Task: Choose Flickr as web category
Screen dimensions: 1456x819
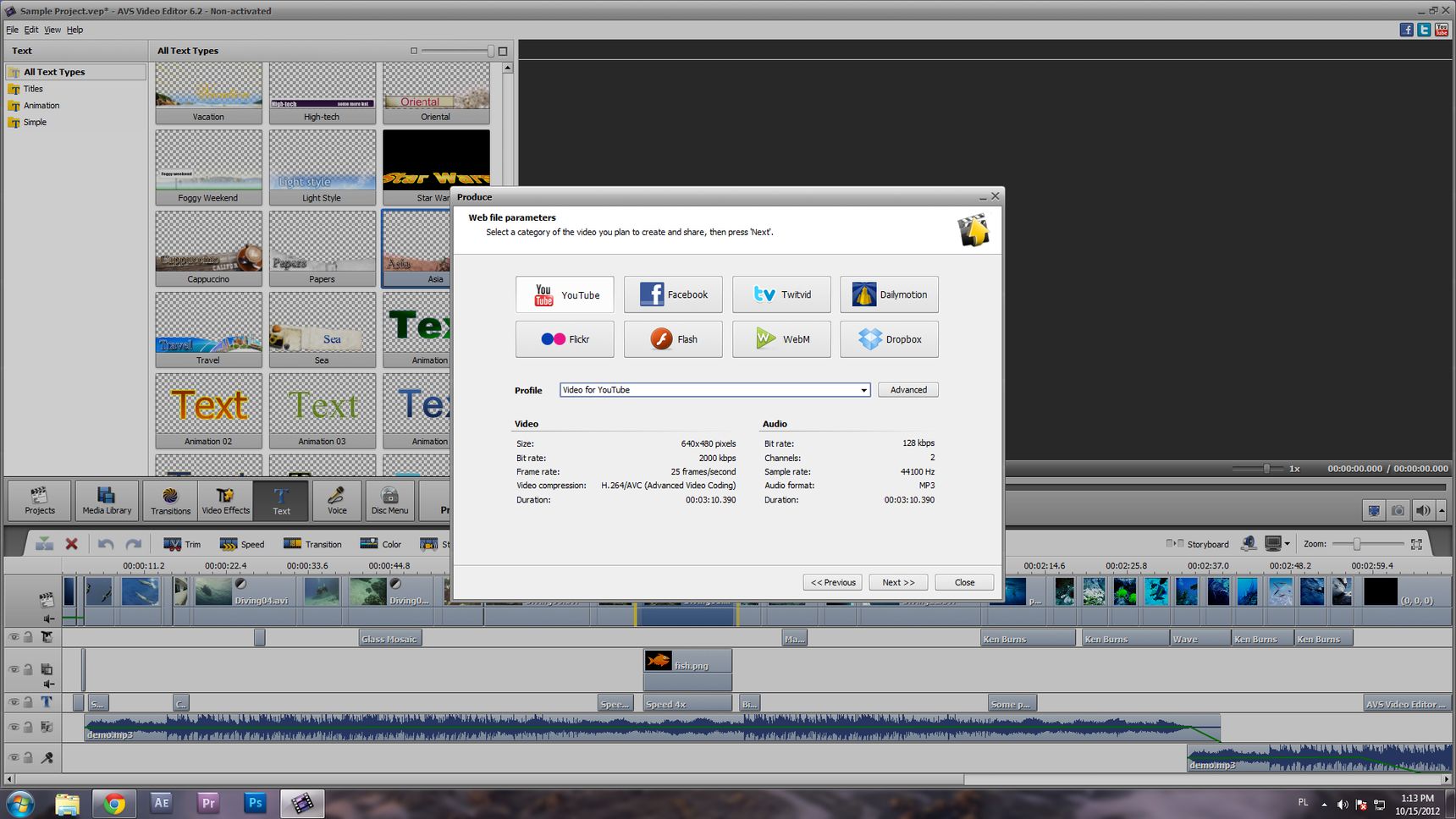Action: click(x=565, y=339)
